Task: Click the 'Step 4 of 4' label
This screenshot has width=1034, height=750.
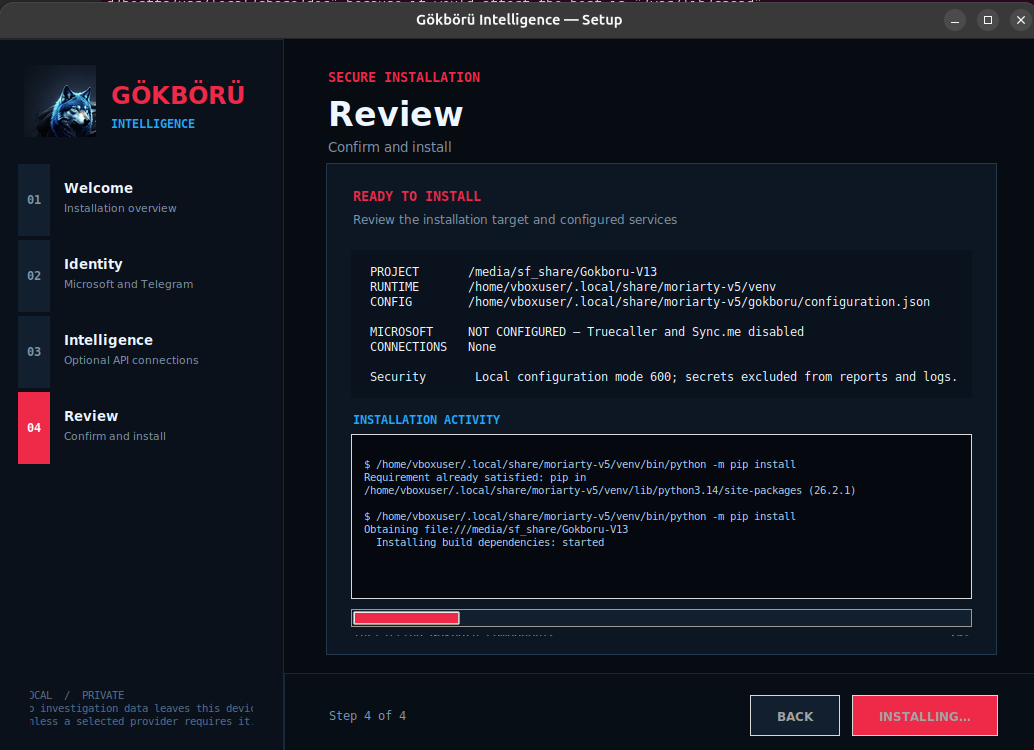Action: click(x=367, y=716)
